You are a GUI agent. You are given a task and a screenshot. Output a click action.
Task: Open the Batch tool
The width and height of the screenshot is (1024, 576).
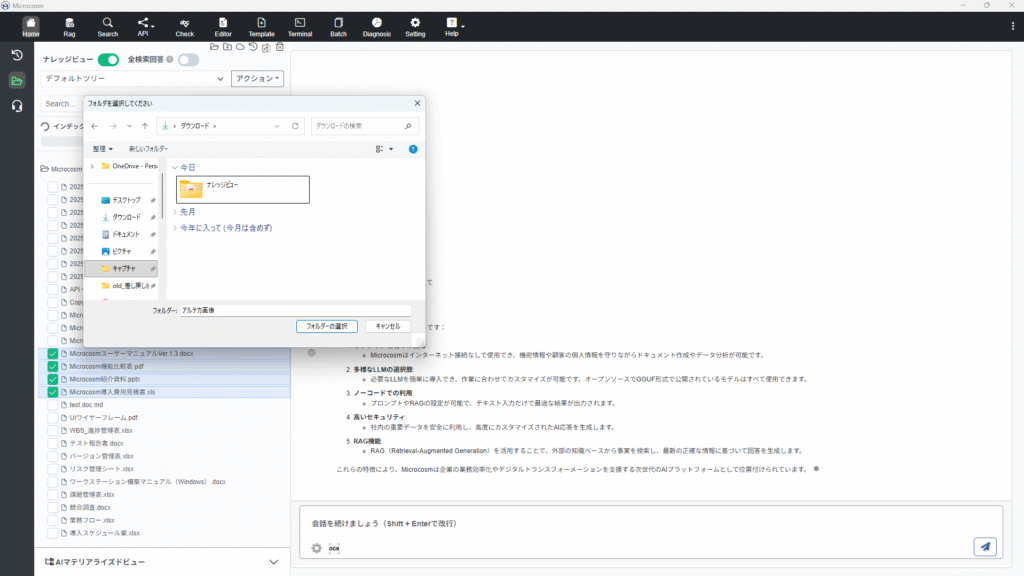tap(338, 26)
